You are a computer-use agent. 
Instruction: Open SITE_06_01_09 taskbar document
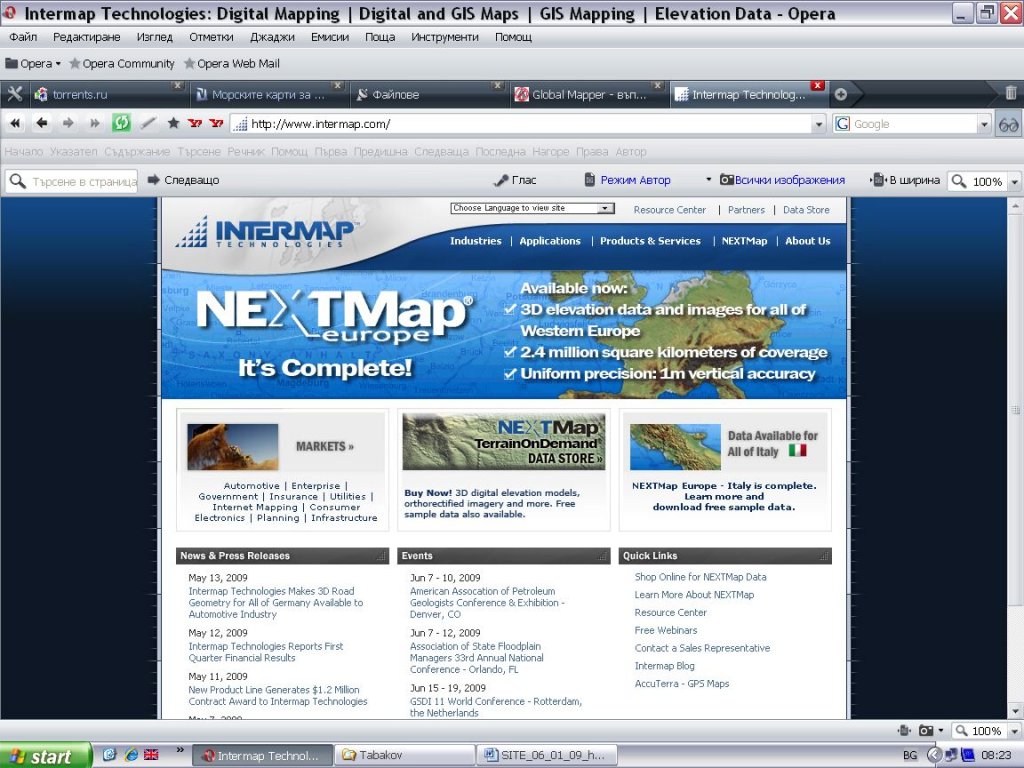[x=546, y=756]
